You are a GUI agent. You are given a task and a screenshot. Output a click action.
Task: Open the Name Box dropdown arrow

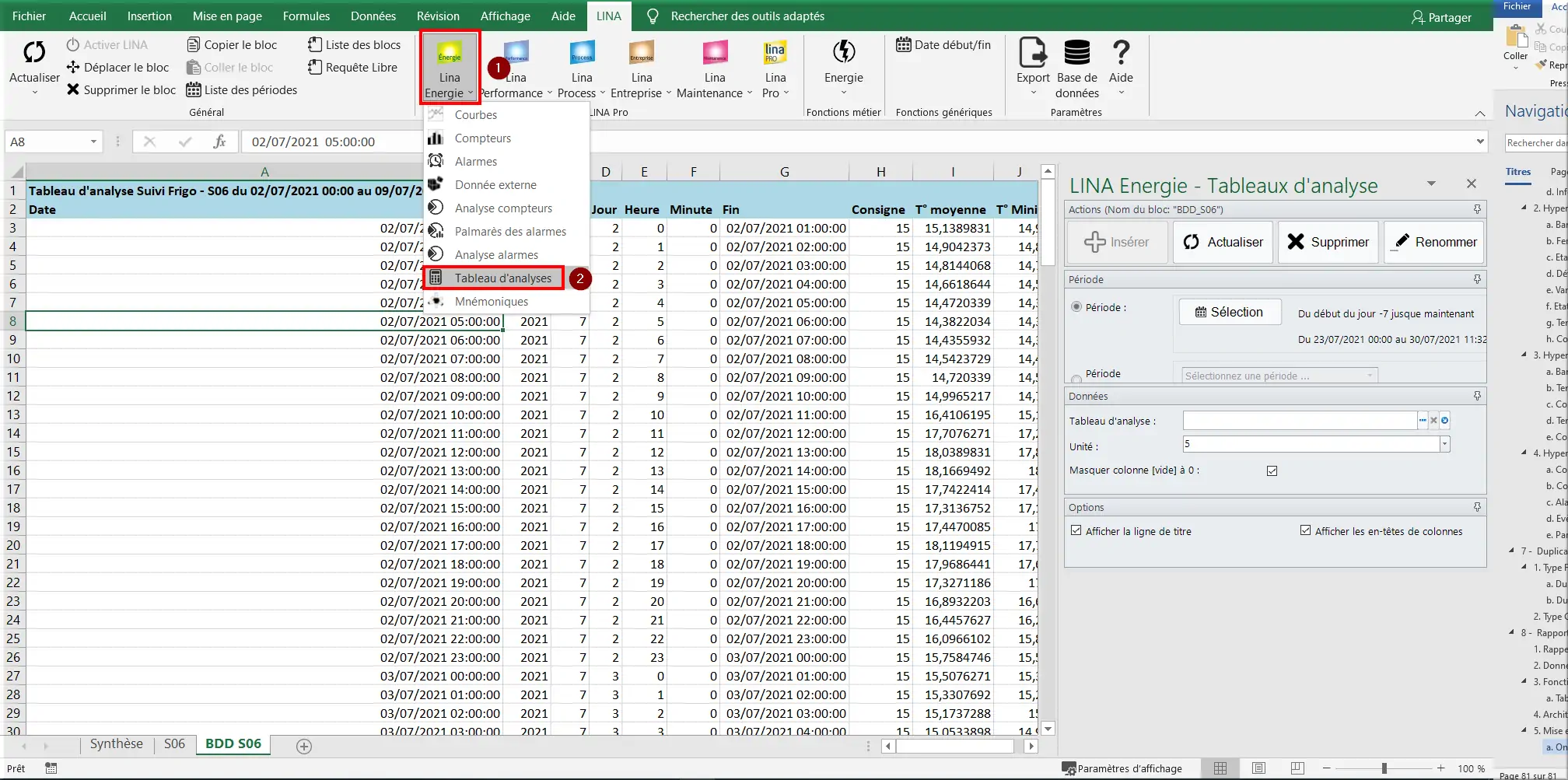tap(93, 142)
